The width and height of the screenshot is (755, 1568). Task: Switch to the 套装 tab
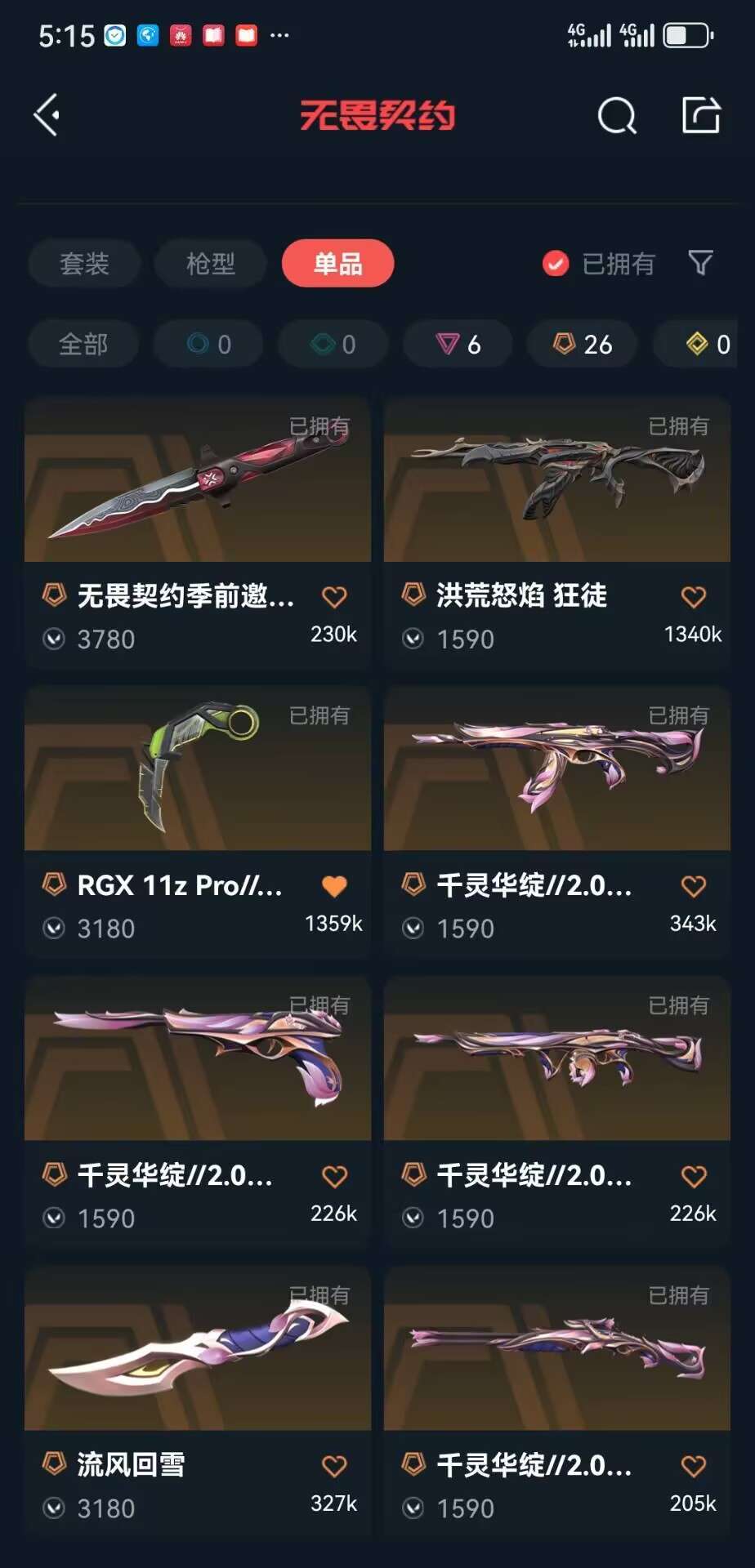tap(84, 263)
